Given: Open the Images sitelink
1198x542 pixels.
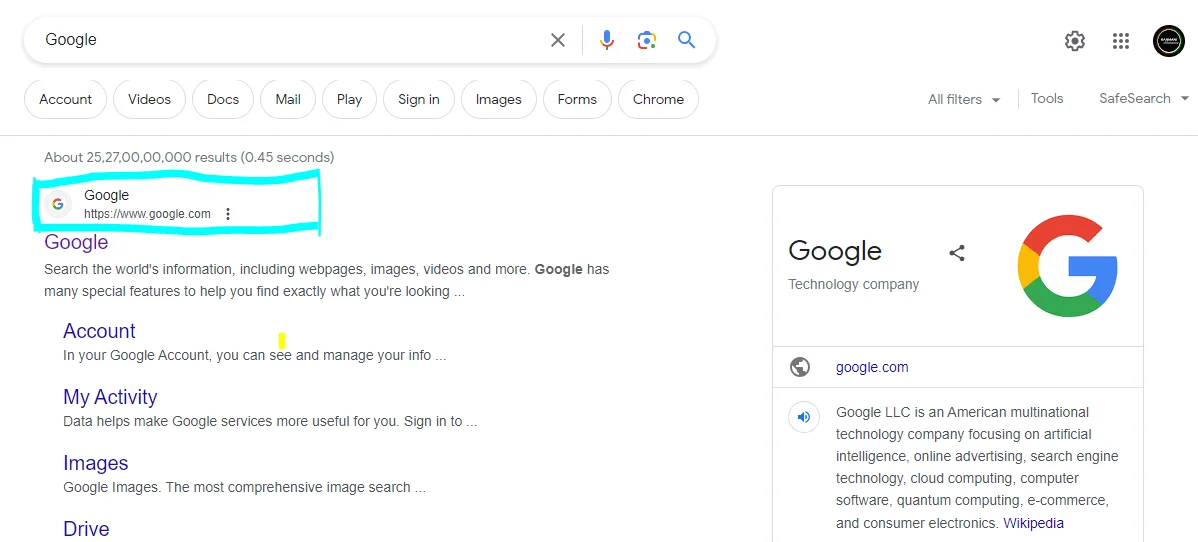Looking at the screenshot, I should tap(96, 463).
